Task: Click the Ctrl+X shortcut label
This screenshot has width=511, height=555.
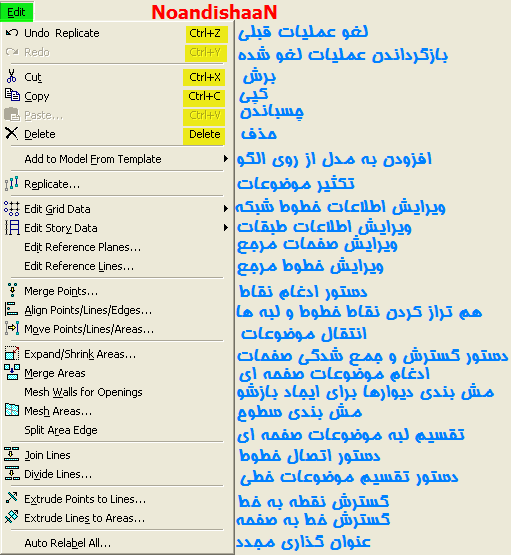Action: (205, 78)
